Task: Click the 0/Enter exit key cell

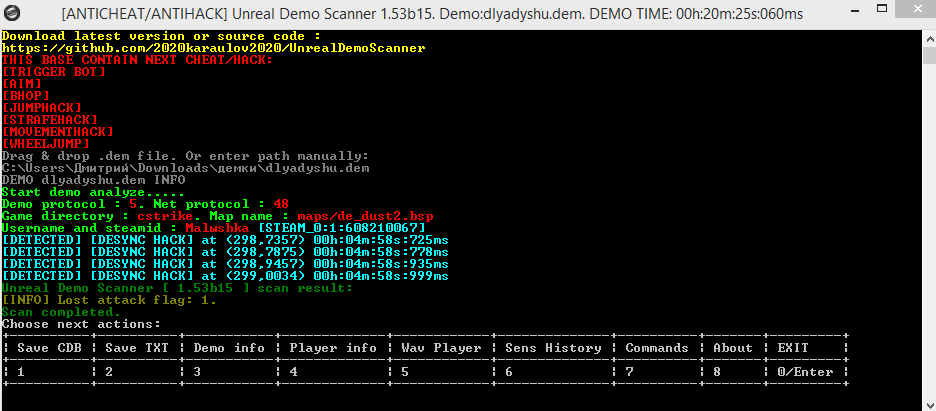Action: [x=805, y=372]
